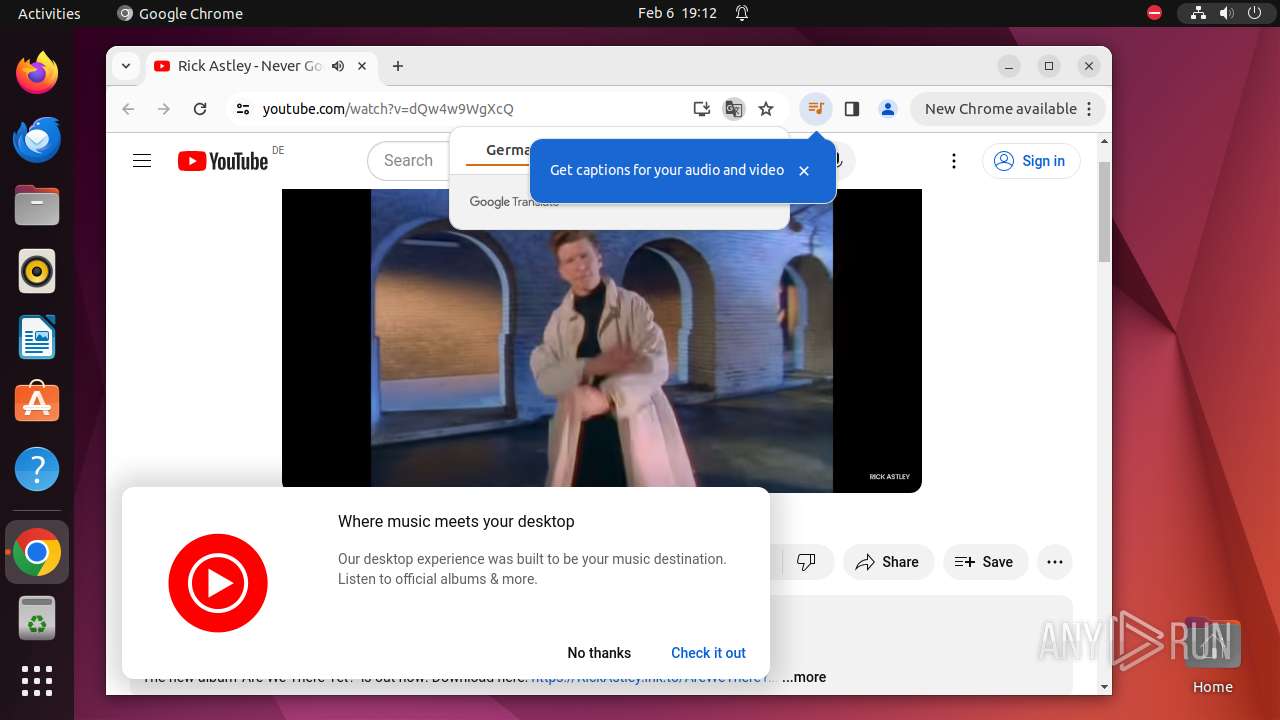This screenshot has height=720, width=1280.
Task: Open Rhythmbox music player from the dock
Action: pyautogui.click(x=37, y=271)
